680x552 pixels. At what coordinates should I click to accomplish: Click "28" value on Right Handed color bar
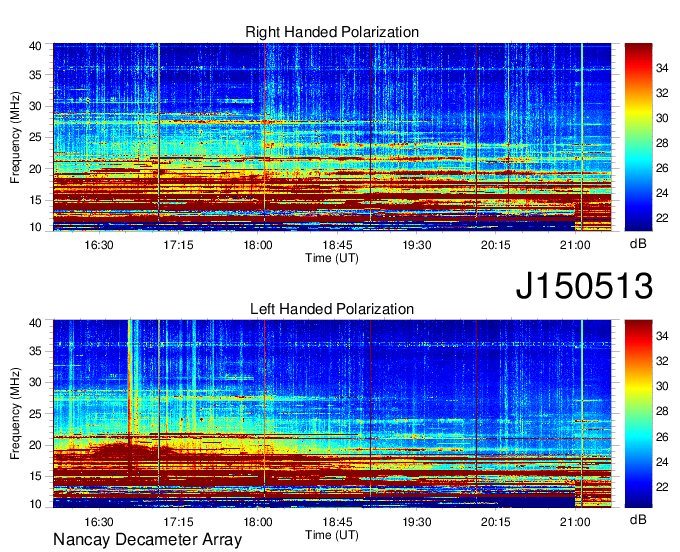coord(662,144)
